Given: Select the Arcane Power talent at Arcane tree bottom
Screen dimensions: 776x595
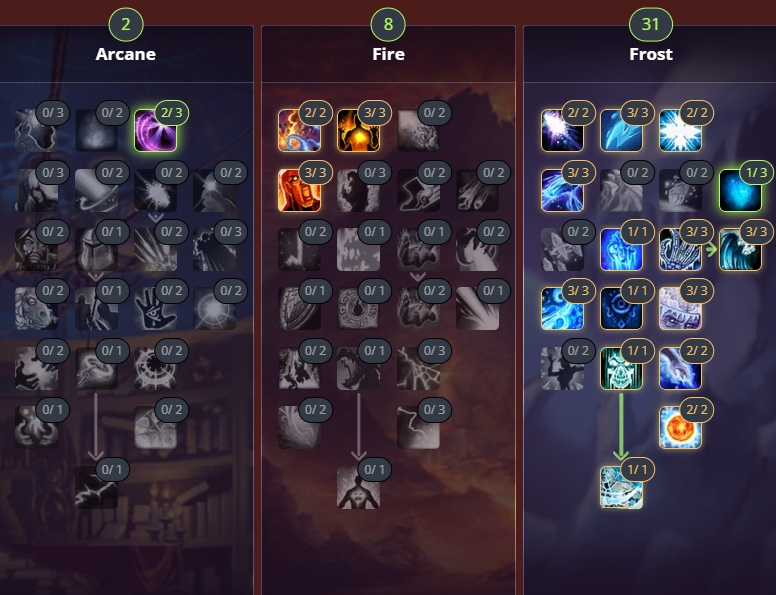Looking at the screenshot, I should click(x=96, y=487).
